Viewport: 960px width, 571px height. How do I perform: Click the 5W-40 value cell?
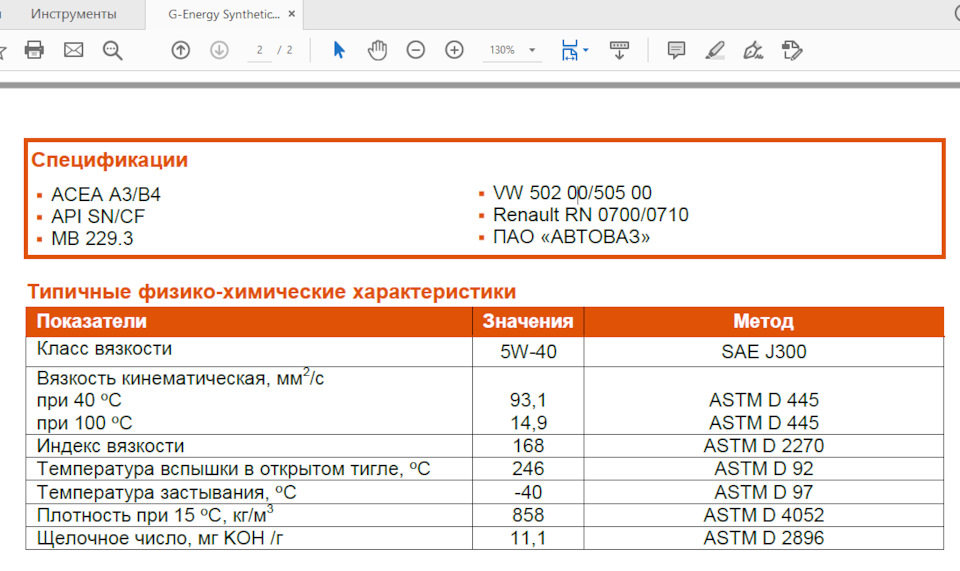(528, 352)
